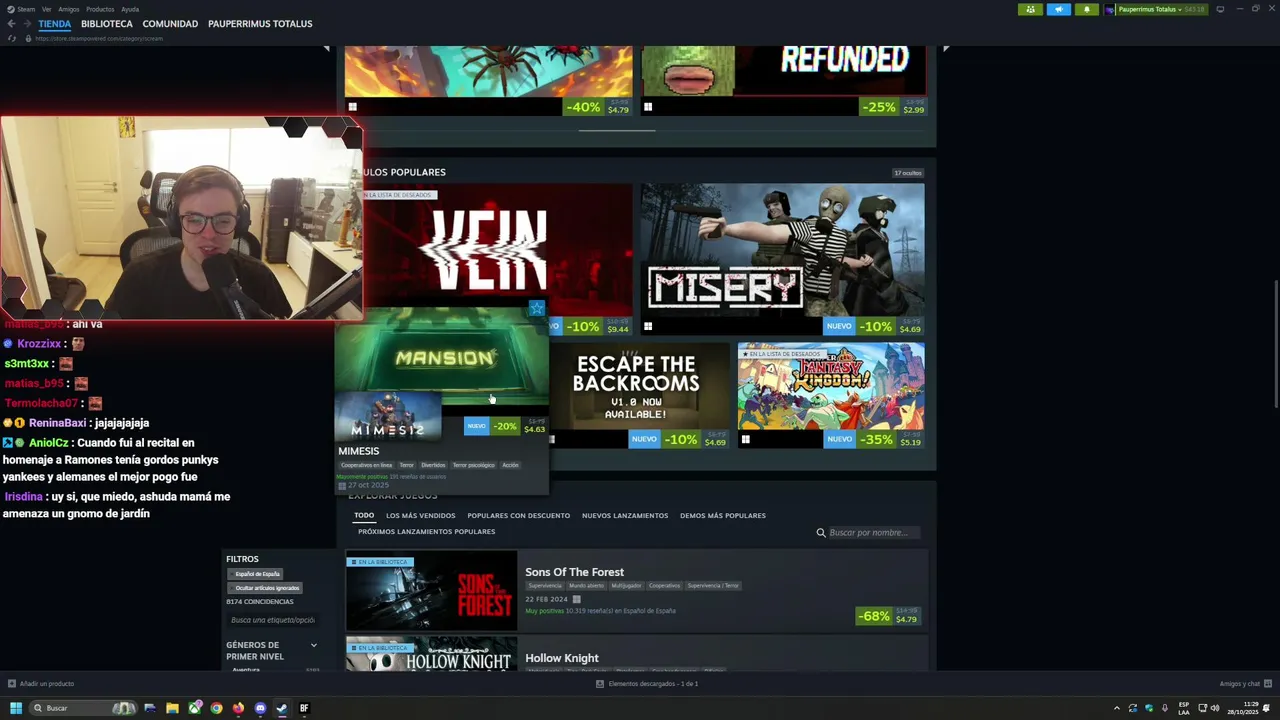Screen dimensions: 1280x720
Task: Click Buscar por nombre search field
Action: [872, 533]
